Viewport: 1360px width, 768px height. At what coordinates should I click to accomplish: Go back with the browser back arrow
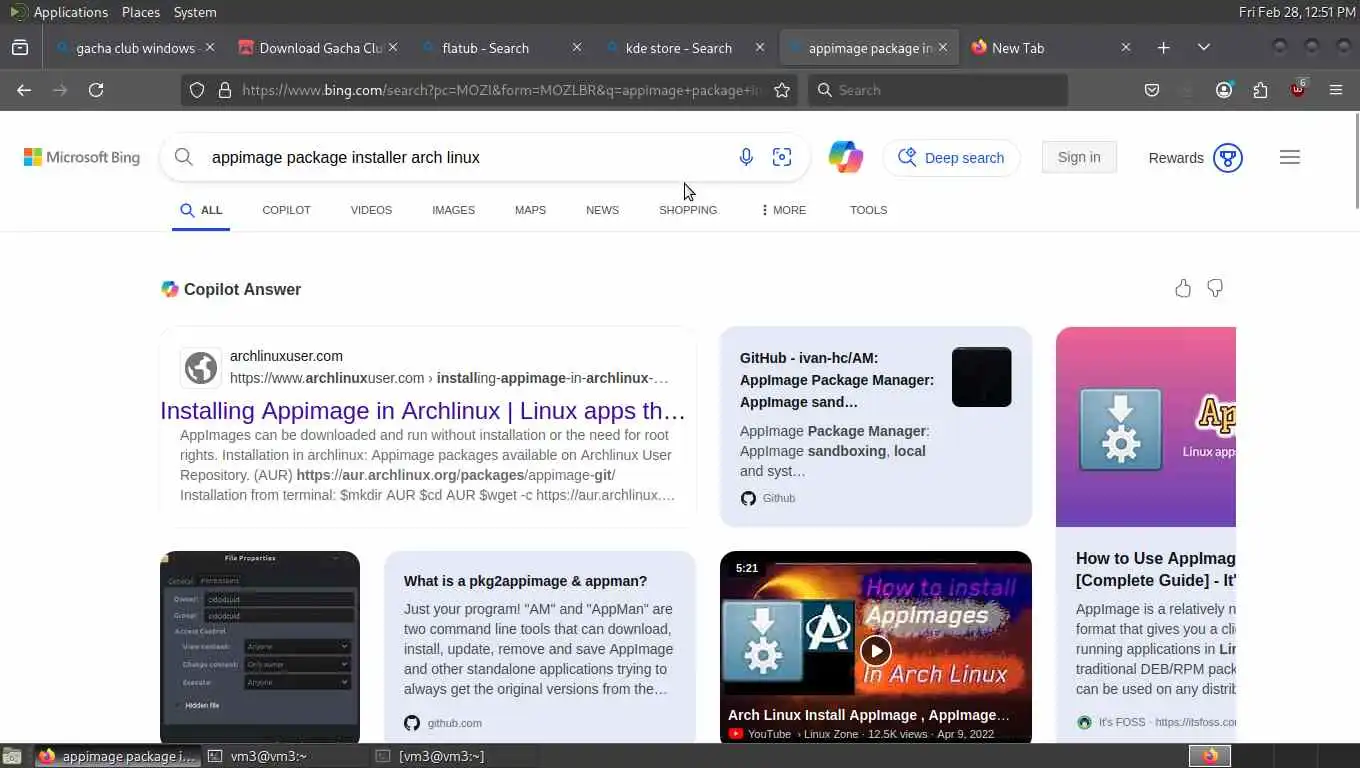(24, 90)
